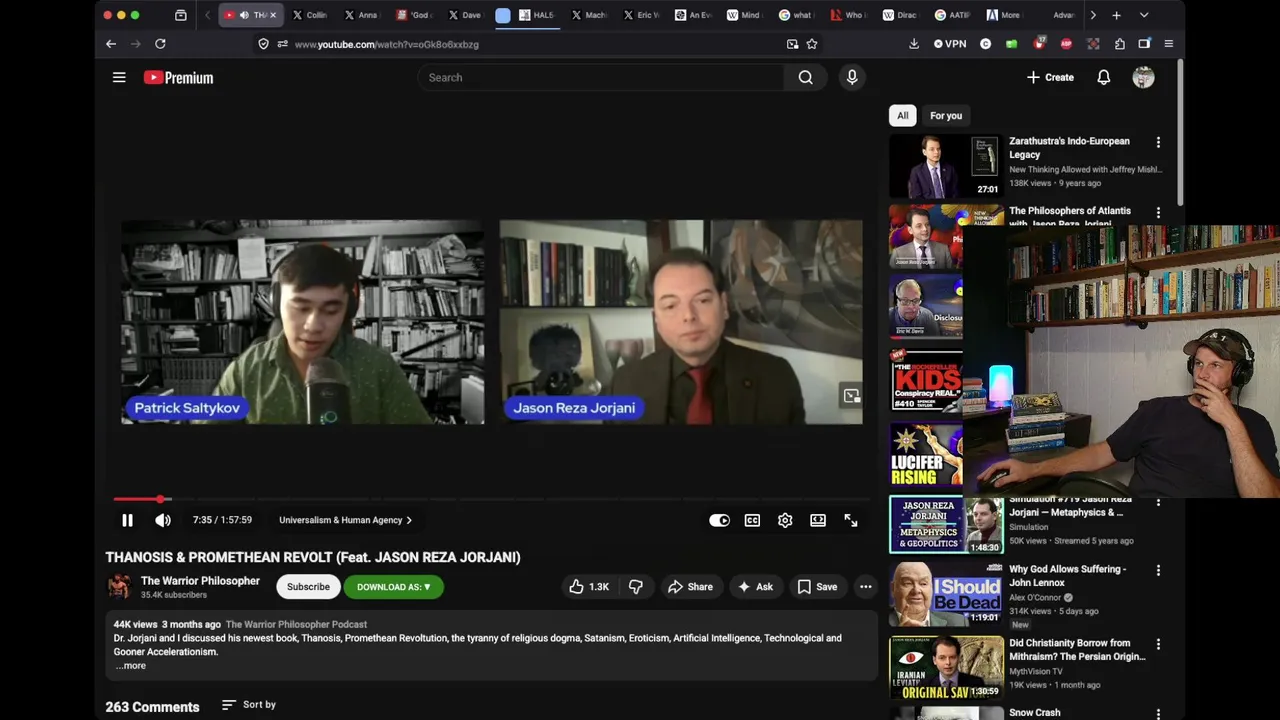The image size is (1280, 720).
Task: Switch to the Dave X tab
Action: point(465,15)
